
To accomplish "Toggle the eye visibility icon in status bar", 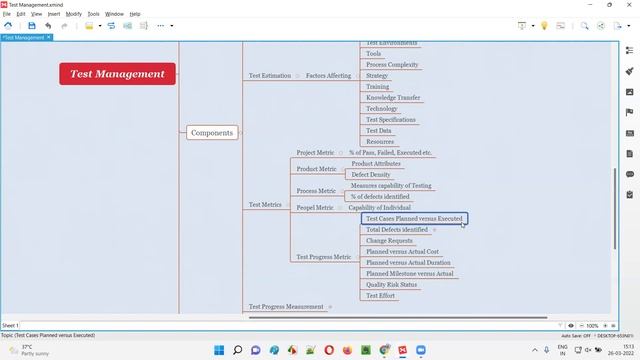I will tap(571, 326).
